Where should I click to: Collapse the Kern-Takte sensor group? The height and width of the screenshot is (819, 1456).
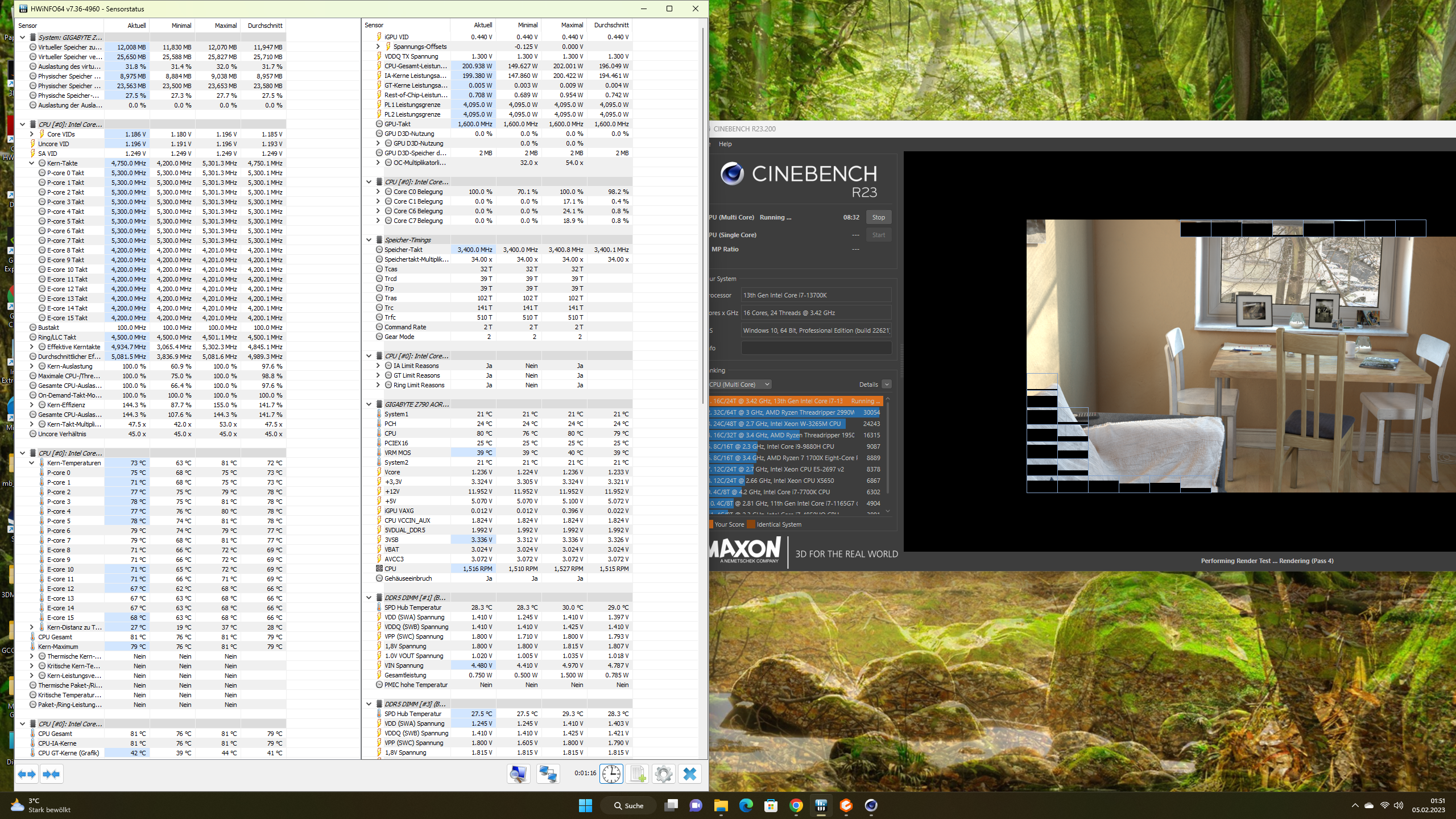(x=32, y=163)
